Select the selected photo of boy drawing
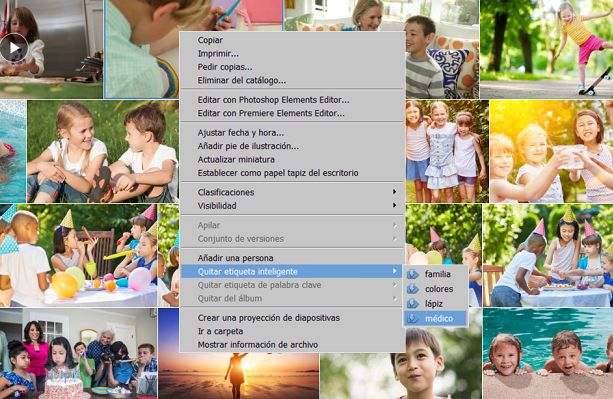Viewport: 613px width, 399px height. pos(142,49)
